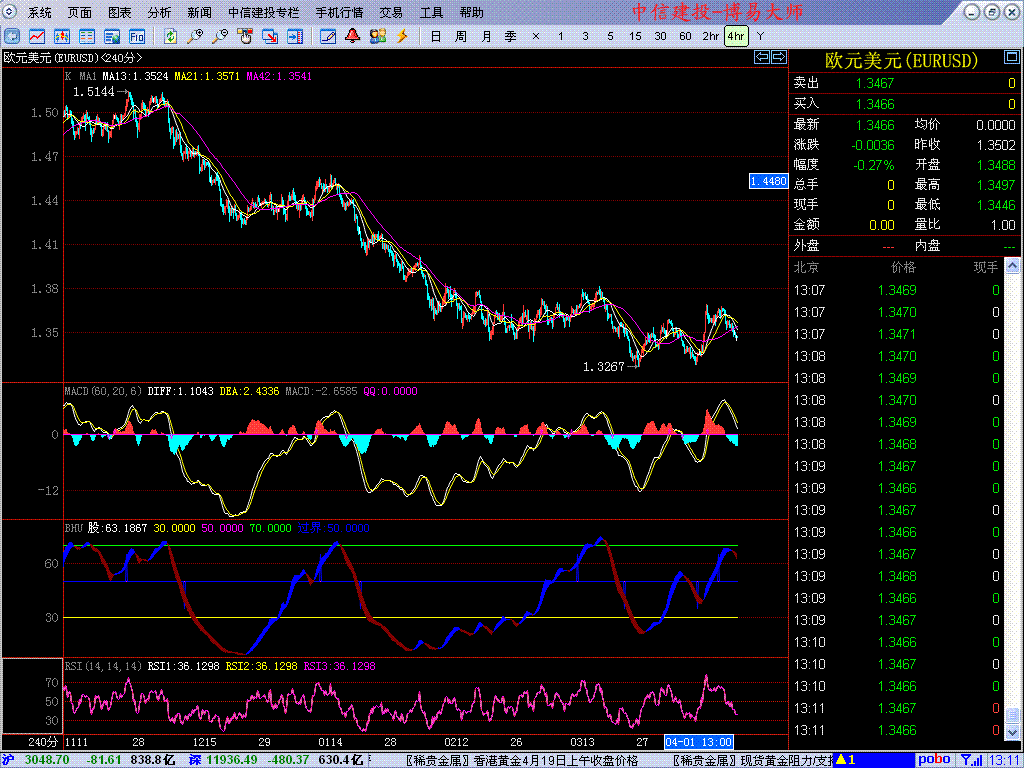1024x768 pixels.
Task: Click the hand pointer selection icon
Action: click(245, 37)
